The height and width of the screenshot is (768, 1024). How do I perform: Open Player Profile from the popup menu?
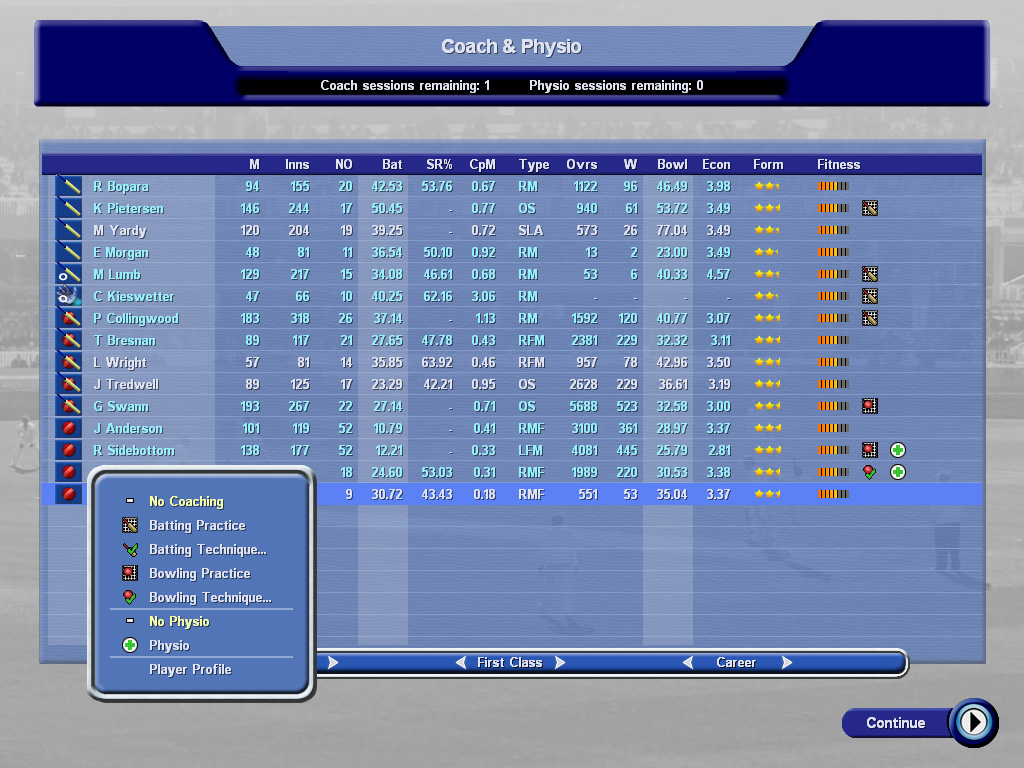coord(190,669)
